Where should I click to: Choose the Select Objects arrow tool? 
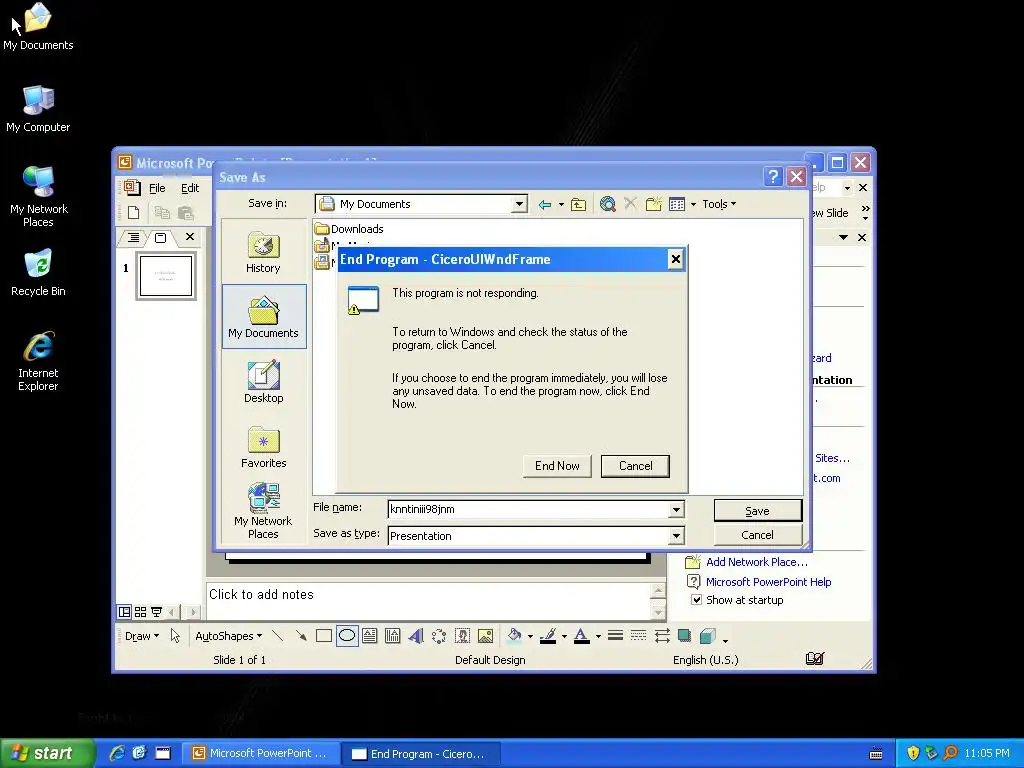click(175, 635)
